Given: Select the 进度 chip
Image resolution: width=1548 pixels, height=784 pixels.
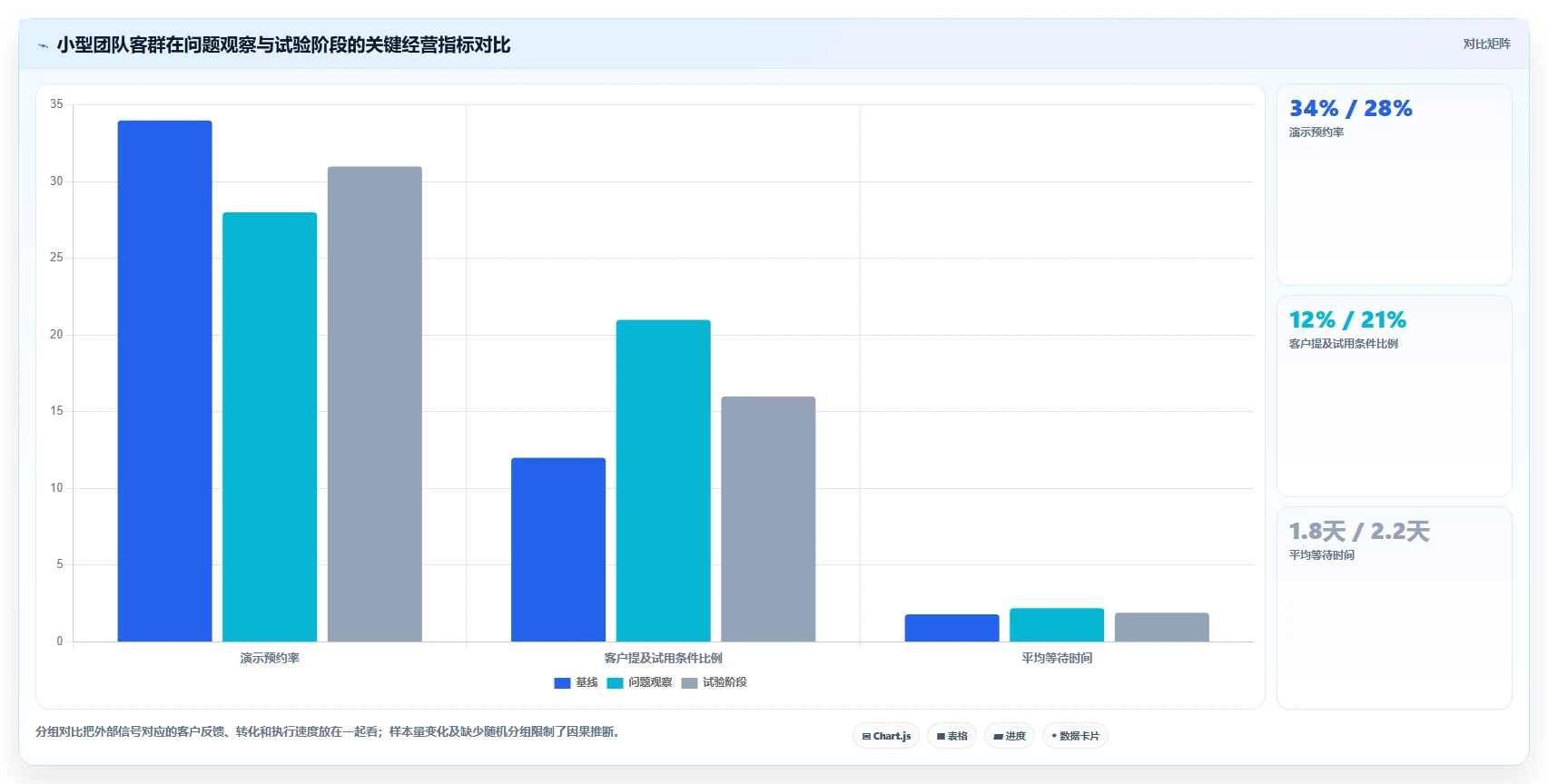Looking at the screenshot, I should (1010, 736).
